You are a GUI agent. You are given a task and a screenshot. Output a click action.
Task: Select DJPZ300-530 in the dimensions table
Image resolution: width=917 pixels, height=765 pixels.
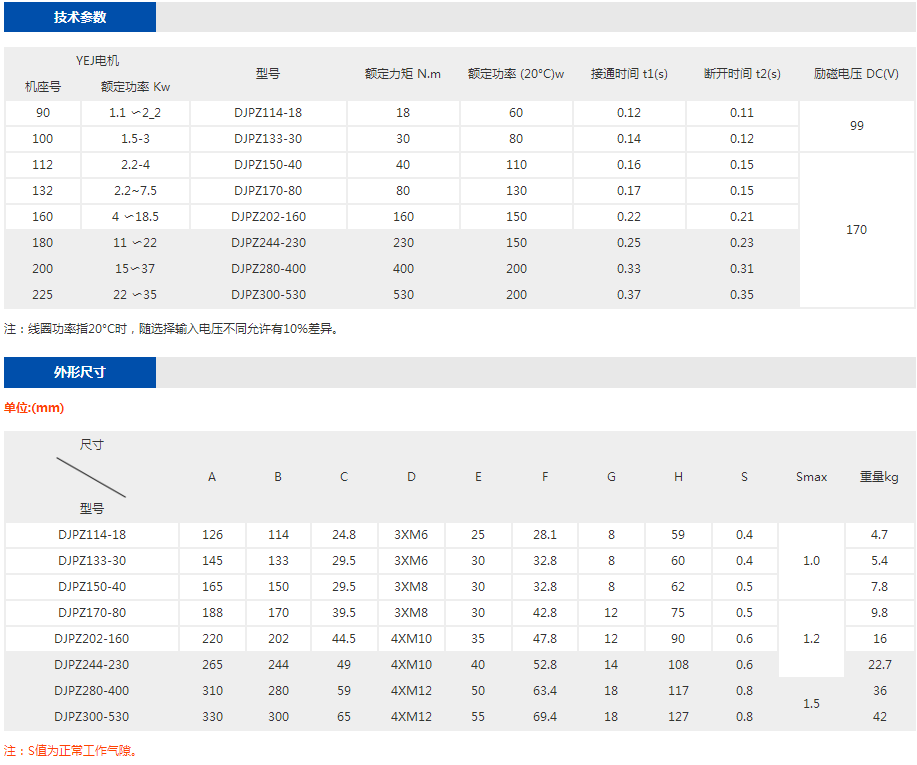92,717
